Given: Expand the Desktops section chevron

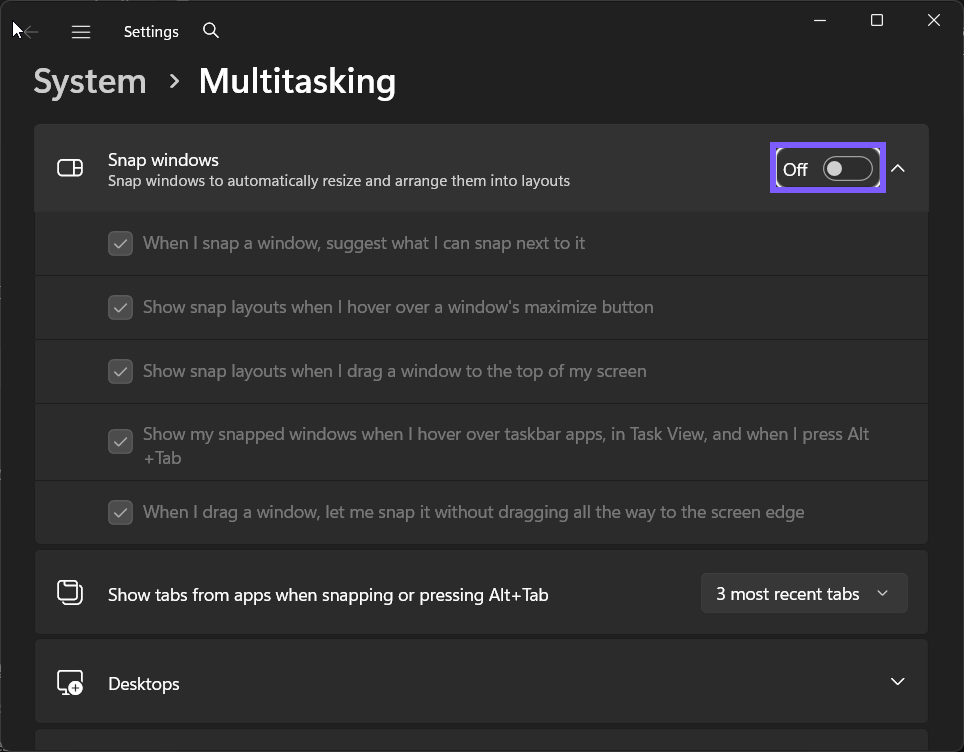Looking at the screenshot, I should (898, 681).
